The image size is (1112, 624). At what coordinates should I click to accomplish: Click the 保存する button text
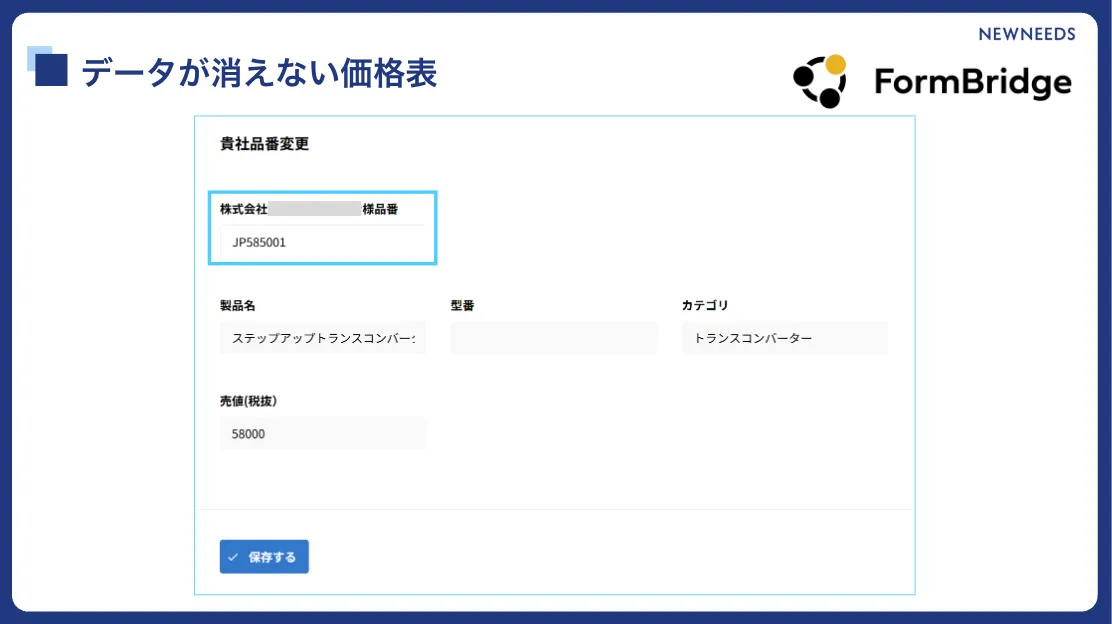tap(272, 557)
